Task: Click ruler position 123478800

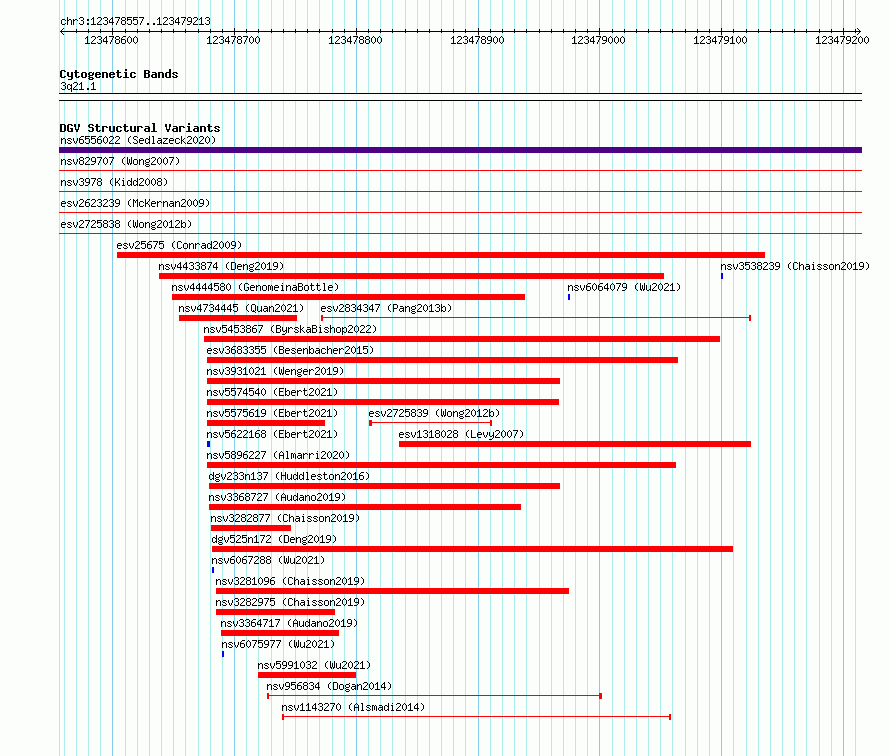Action: tap(355, 40)
